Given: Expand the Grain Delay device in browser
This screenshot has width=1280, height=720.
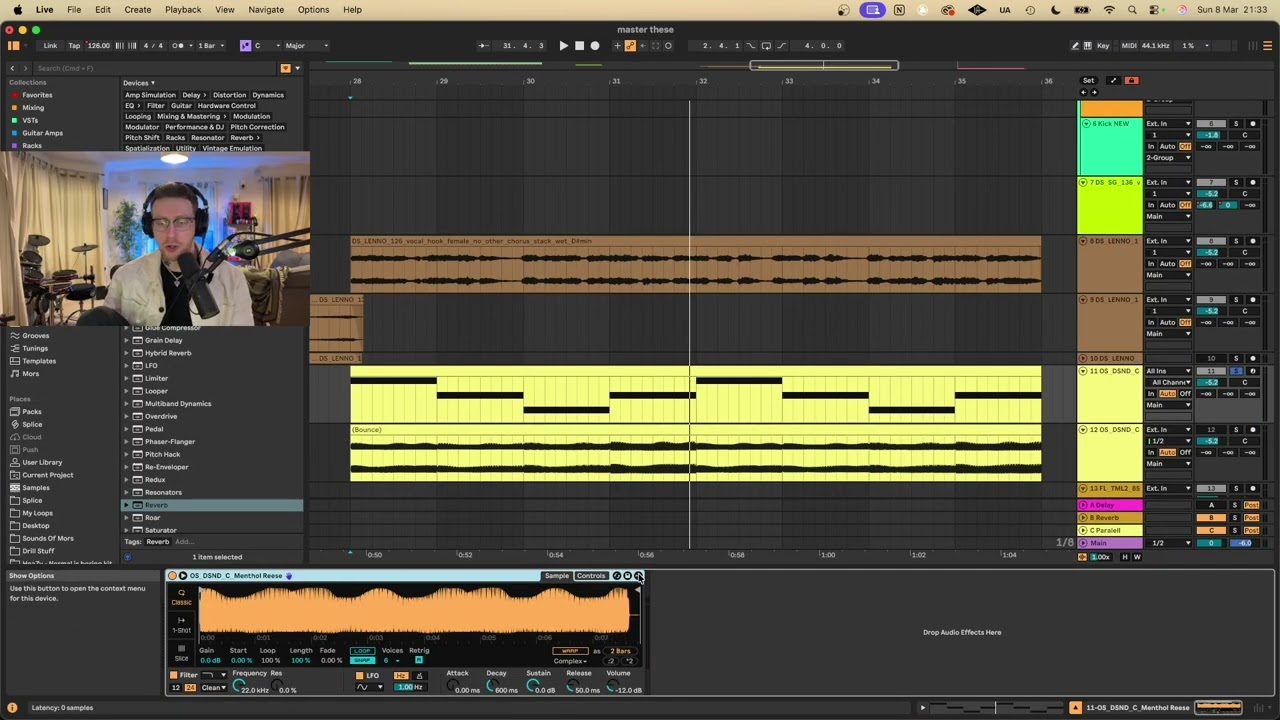Looking at the screenshot, I should [x=127, y=340].
